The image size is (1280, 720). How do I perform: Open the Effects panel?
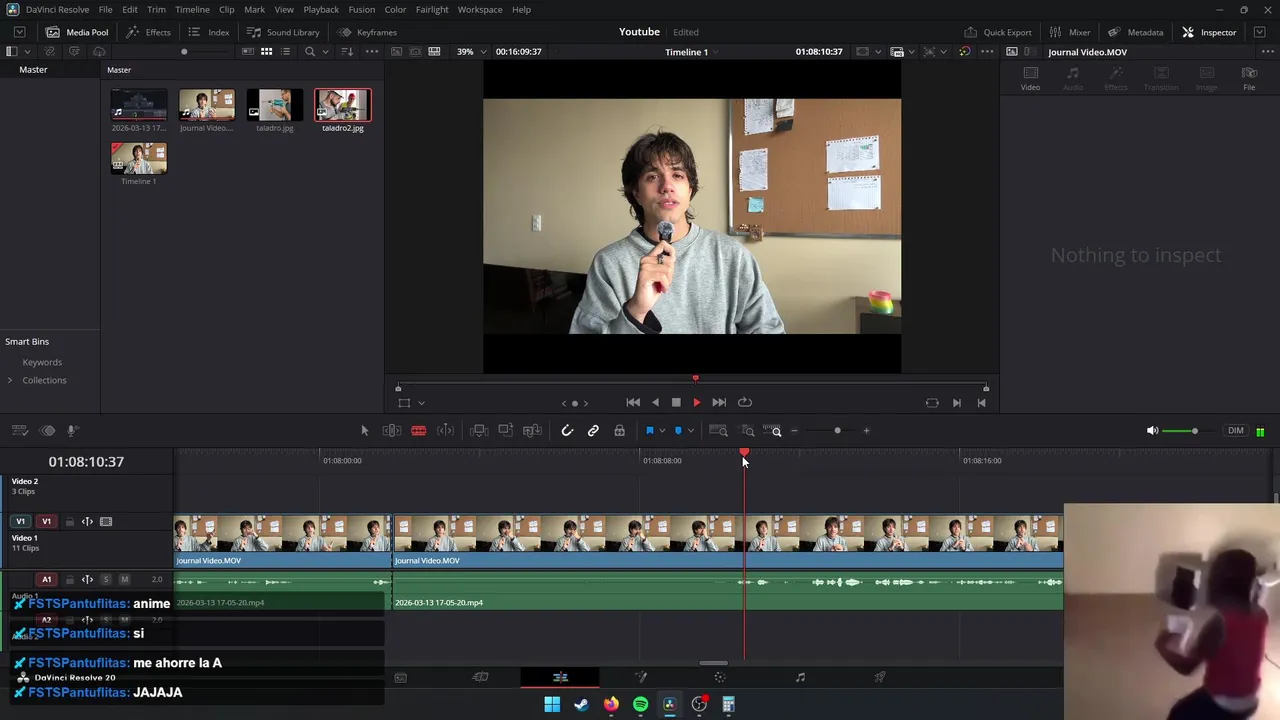click(149, 32)
